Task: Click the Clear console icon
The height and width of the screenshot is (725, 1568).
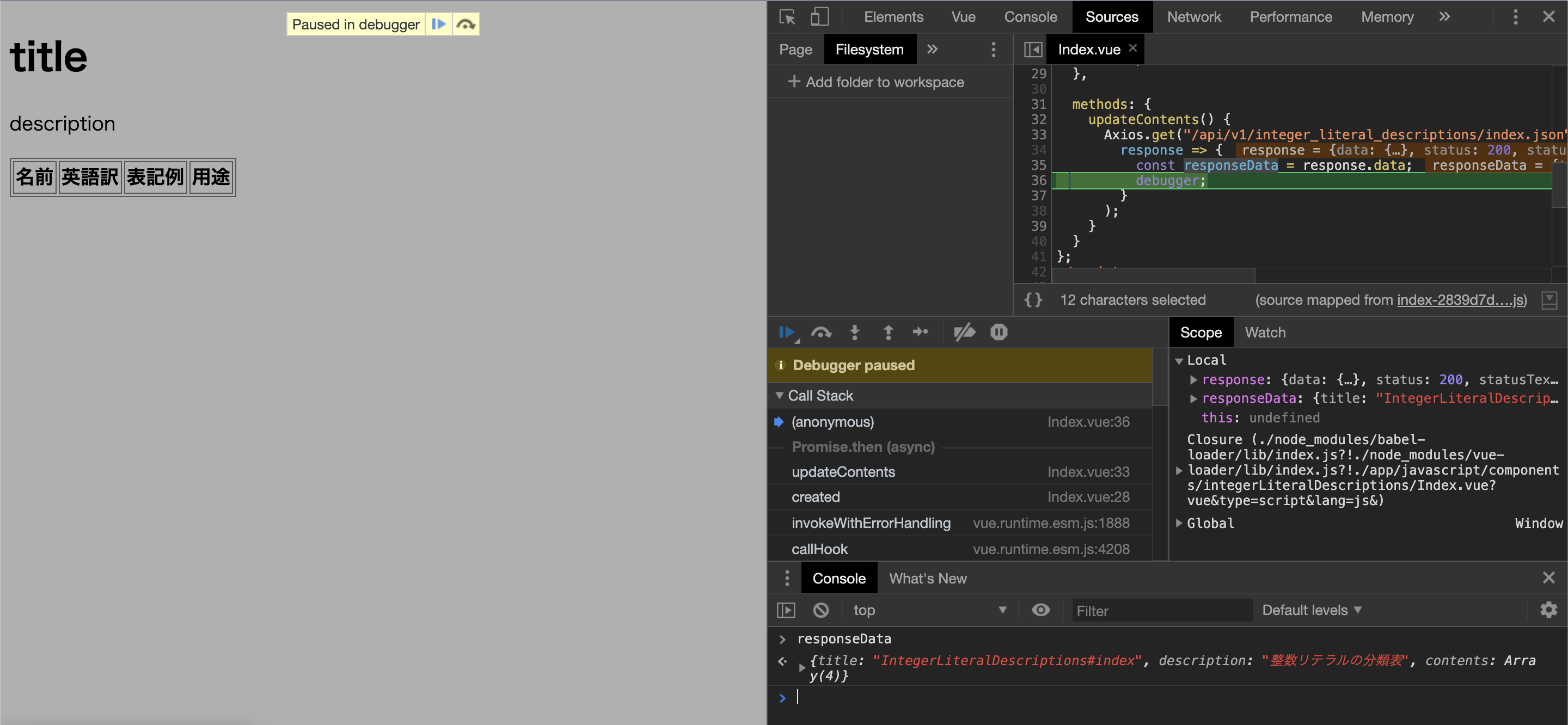Action: click(820, 610)
